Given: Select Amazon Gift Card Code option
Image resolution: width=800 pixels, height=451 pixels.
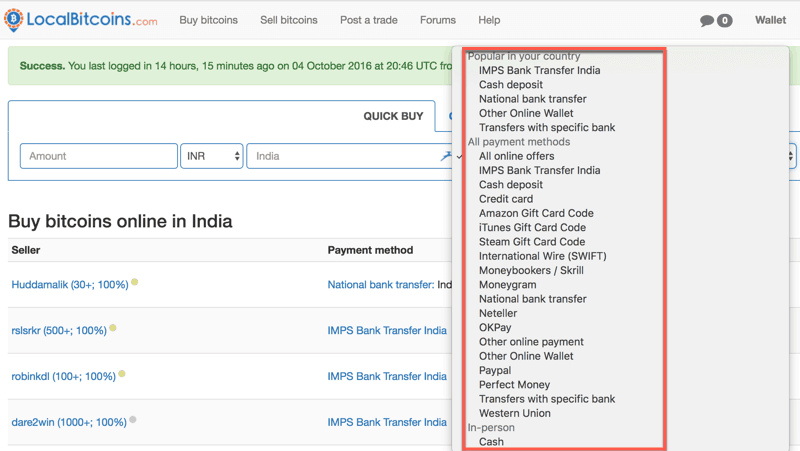Looking at the screenshot, I should pos(536,213).
